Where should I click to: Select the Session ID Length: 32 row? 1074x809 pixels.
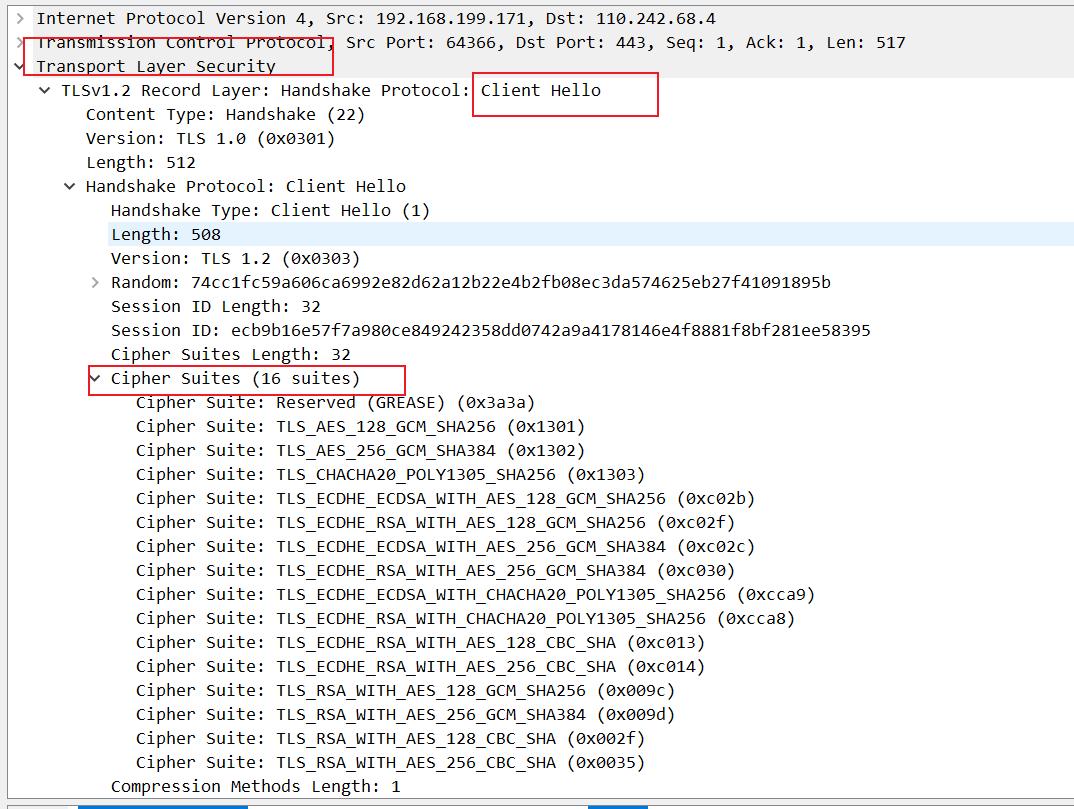(x=215, y=306)
